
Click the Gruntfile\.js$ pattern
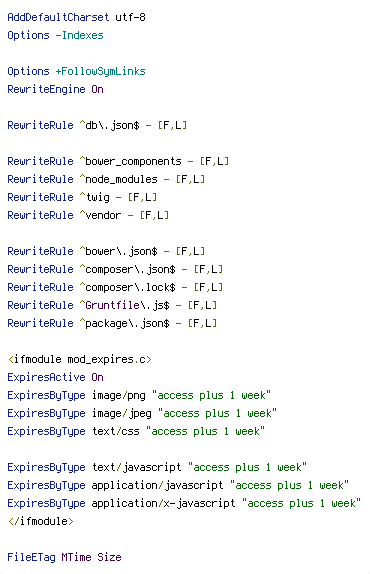[124, 305]
